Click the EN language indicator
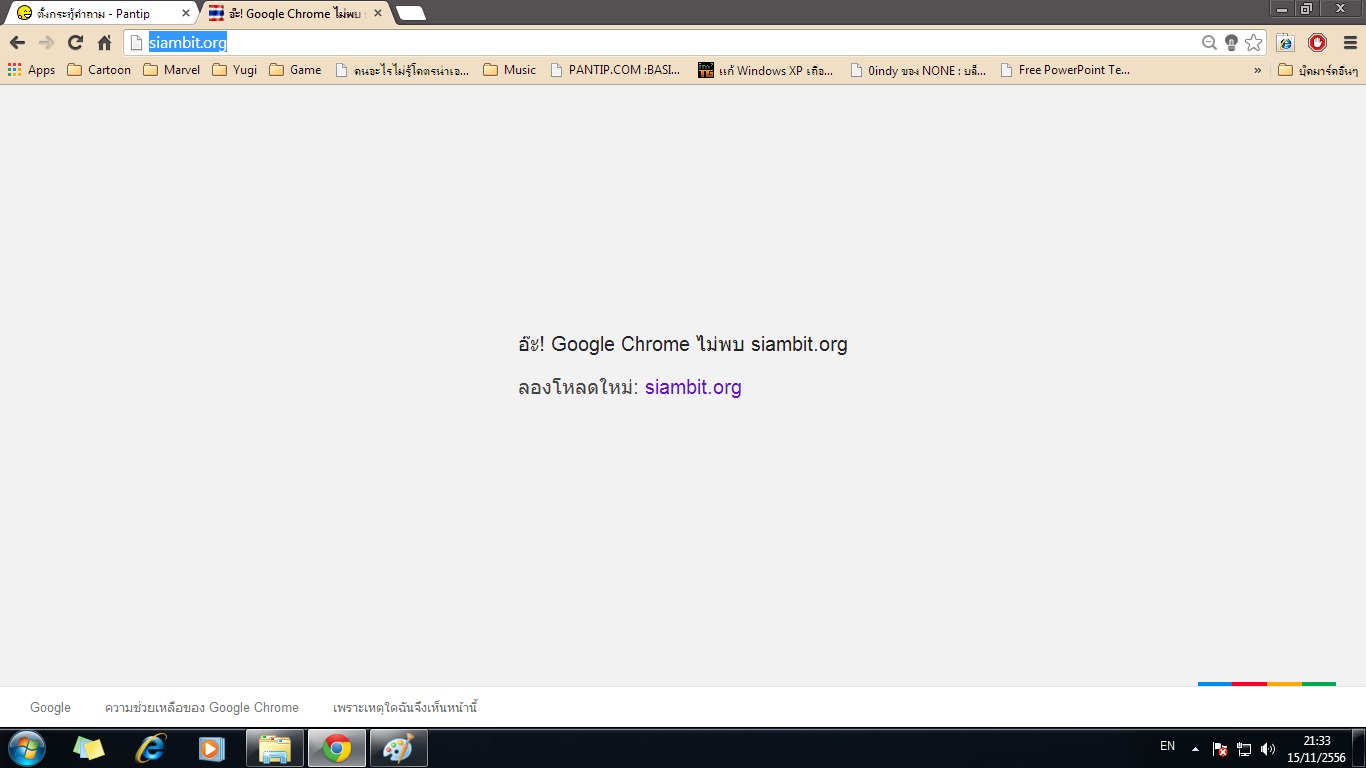Screen dimensions: 1366x768 click(x=1167, y=746)
